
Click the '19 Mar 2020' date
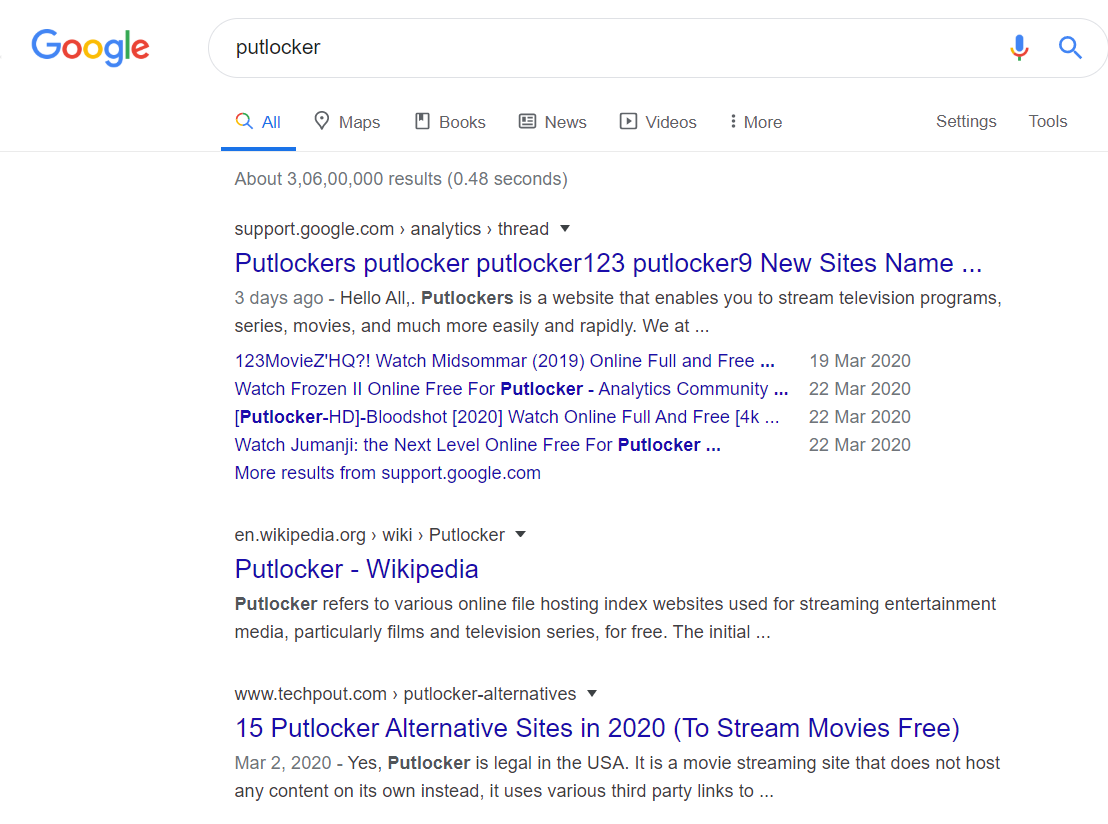click(x=860, y=361)
